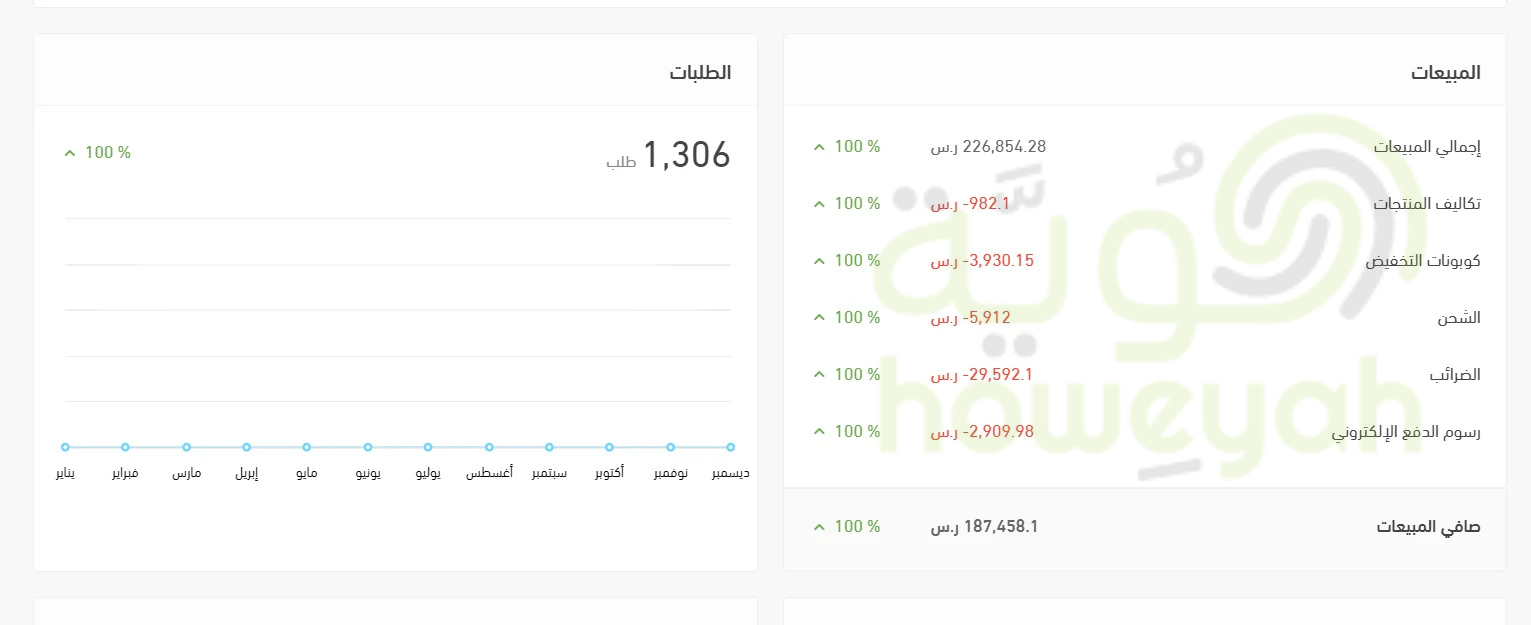The height and width of the screenshot is (625, 1531).
Task: Click the up arrow in الشحن row
Action: coord(819,318)
